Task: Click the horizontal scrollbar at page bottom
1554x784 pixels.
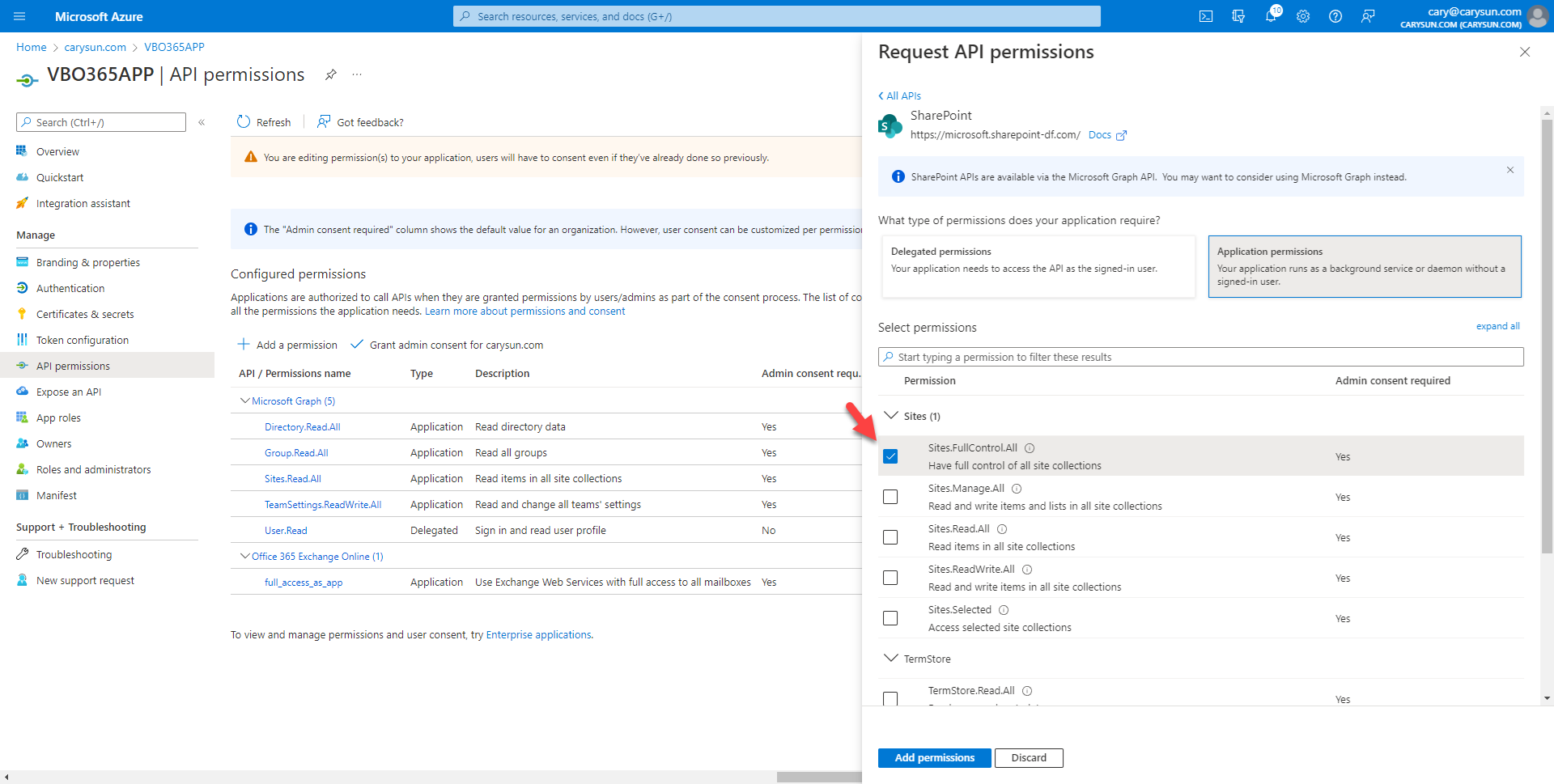Action: tap(819, 777)
